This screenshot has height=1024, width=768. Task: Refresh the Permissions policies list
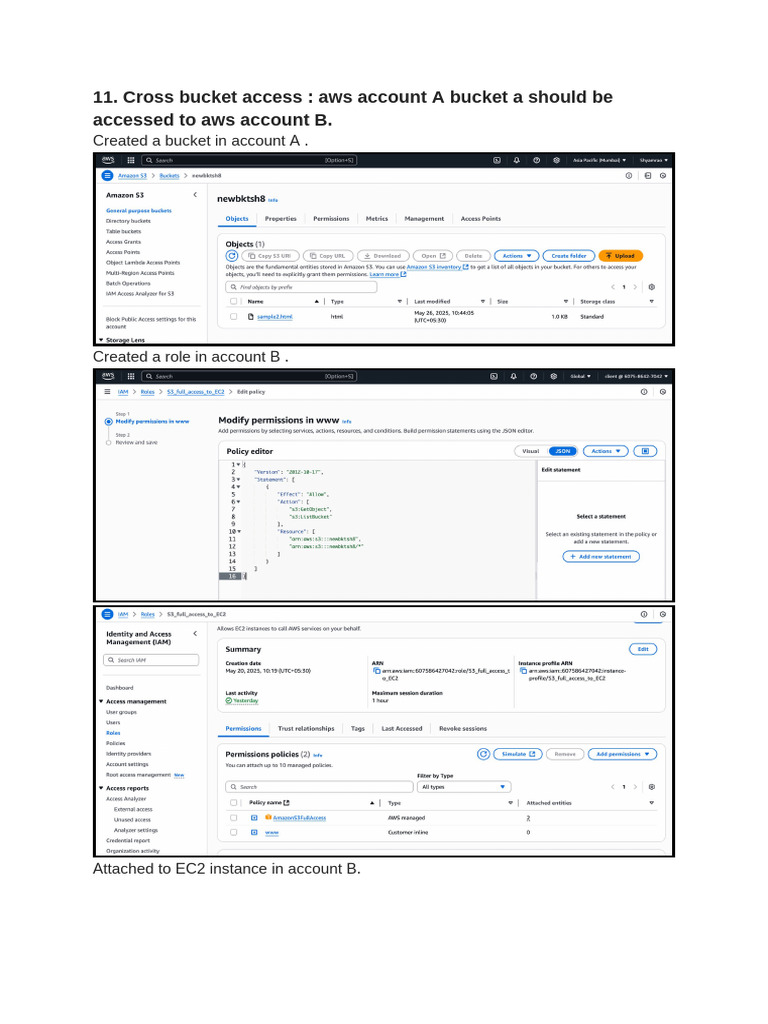pos(483,754)
